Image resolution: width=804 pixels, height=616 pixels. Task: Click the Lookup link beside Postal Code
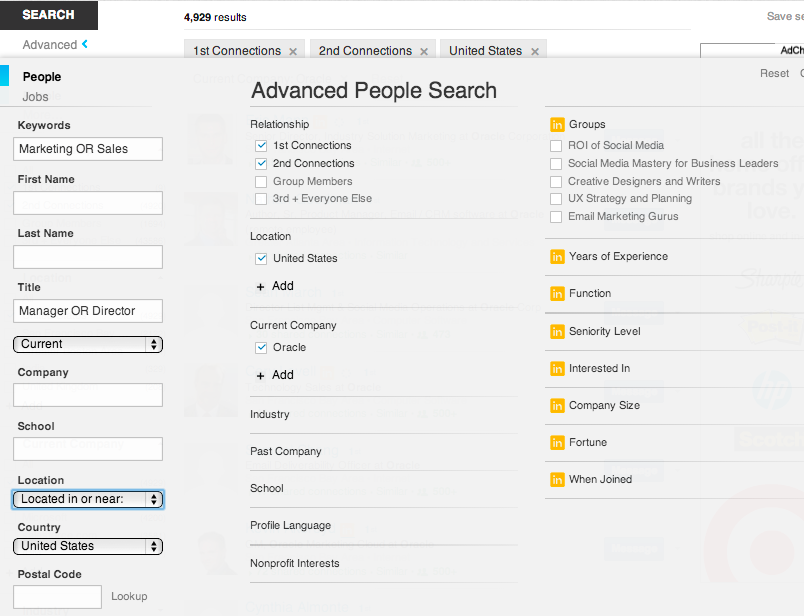(x=129, y=597)
